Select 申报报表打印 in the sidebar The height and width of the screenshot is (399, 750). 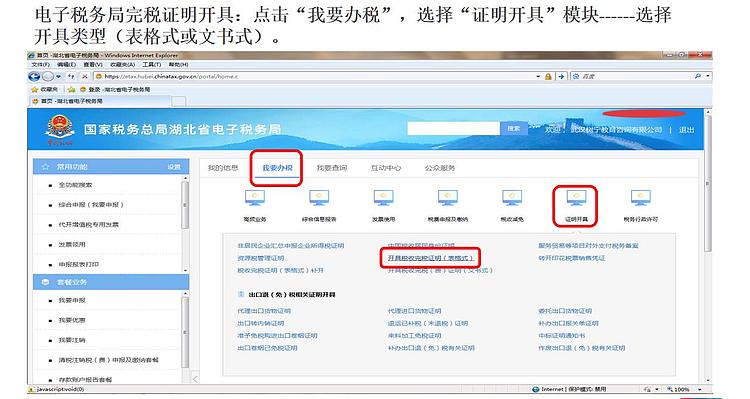79,264
